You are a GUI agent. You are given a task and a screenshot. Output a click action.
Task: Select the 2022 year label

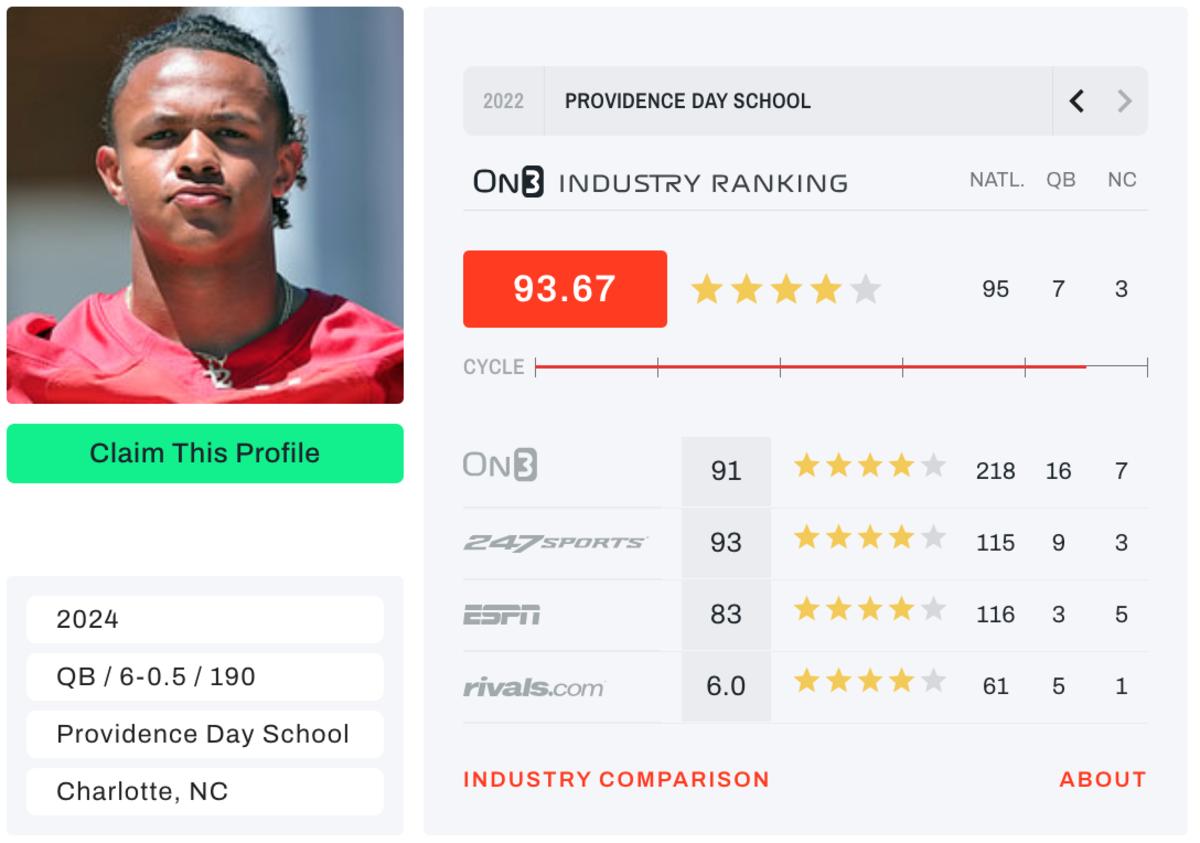tap(503, 101)
